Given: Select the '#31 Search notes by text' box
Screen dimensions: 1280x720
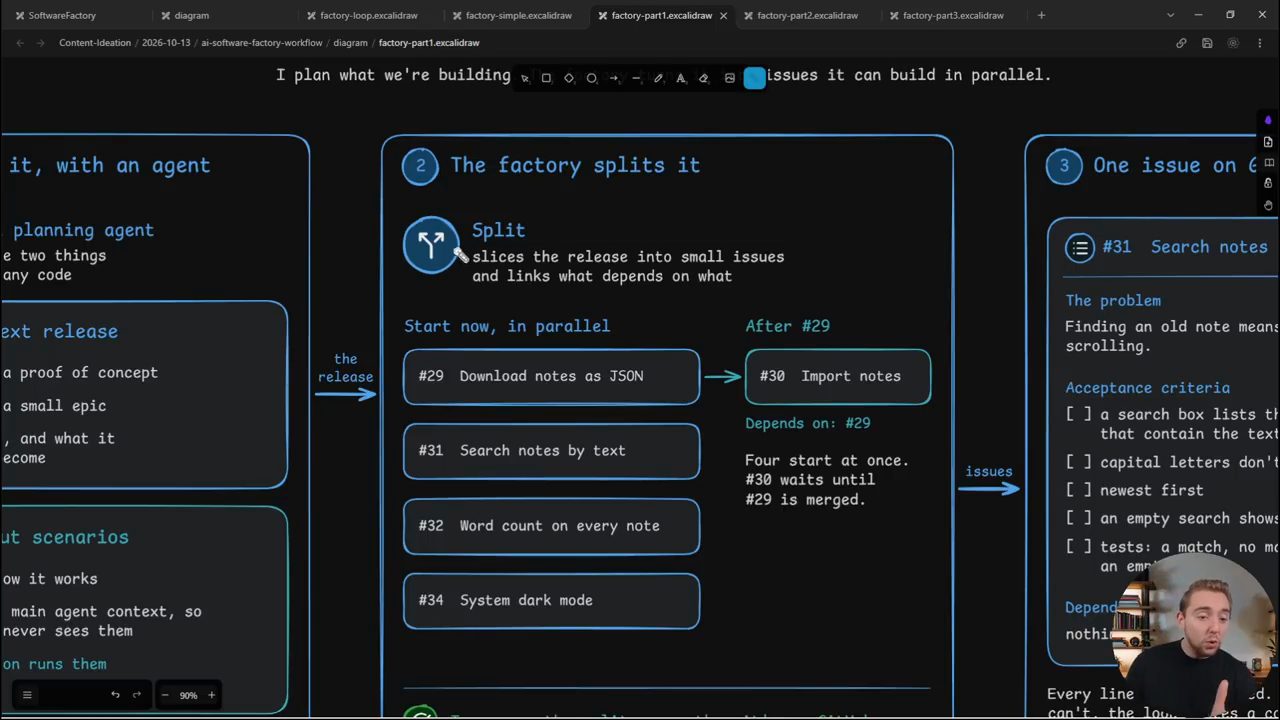Looking at the screenshot, I should (551, 451).
